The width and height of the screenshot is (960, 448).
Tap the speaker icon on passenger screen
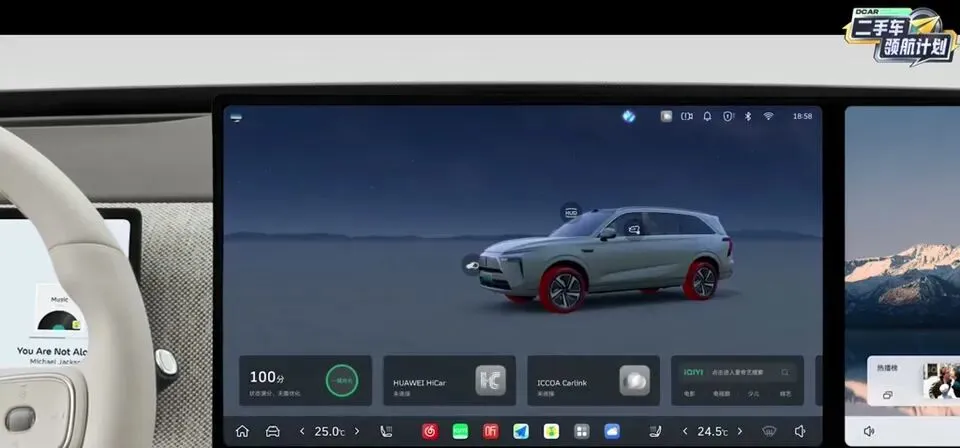coord(869,431)
